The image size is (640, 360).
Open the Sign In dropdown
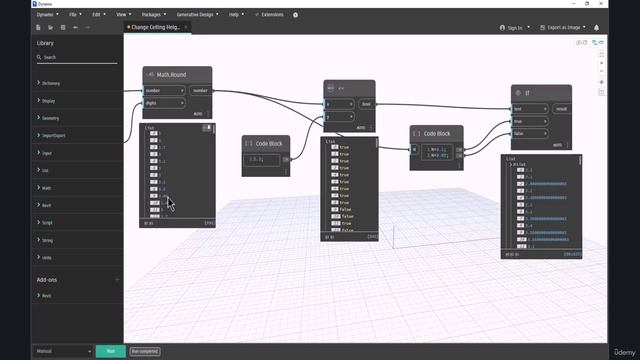coord(529,27)
